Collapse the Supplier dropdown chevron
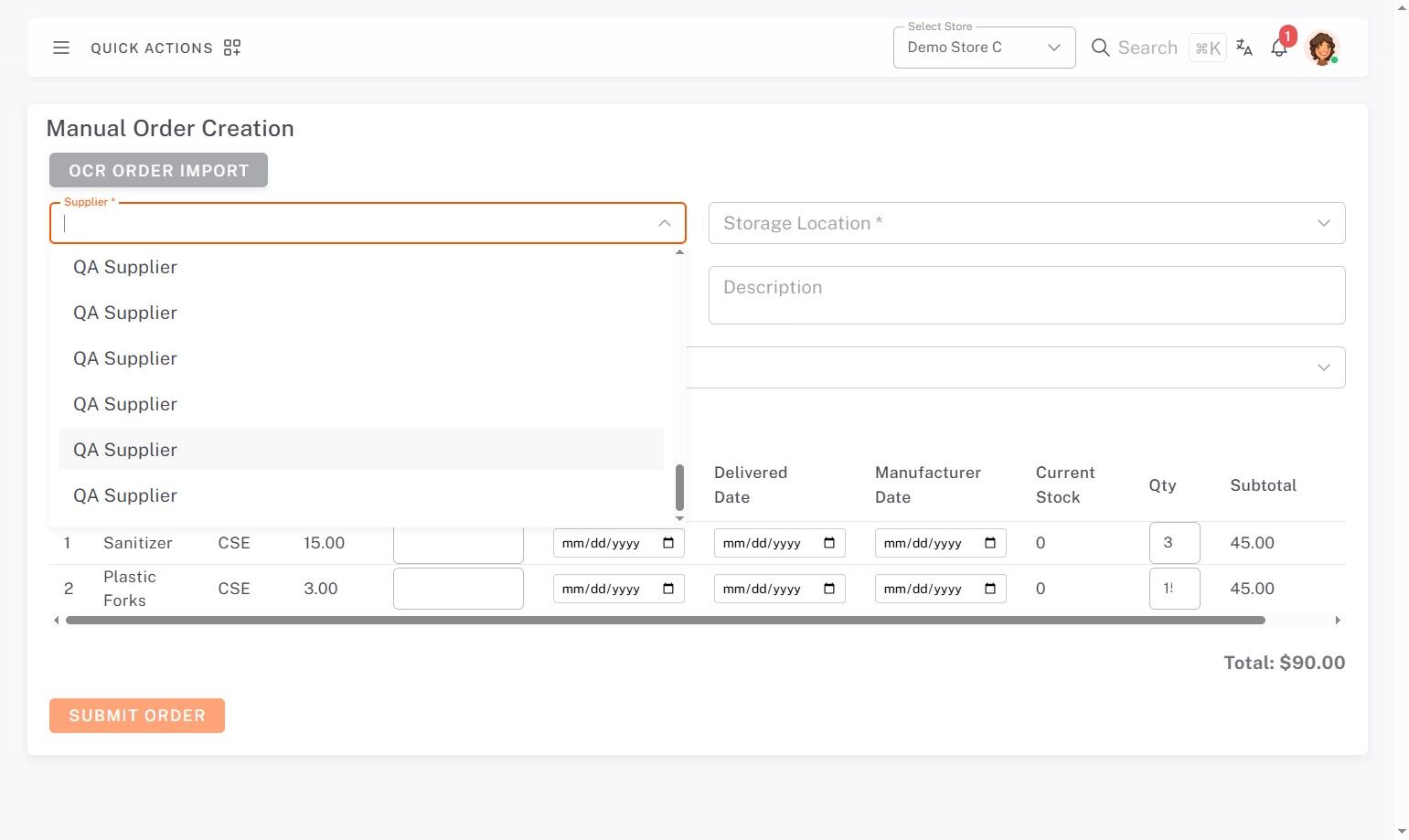The image size is (1409, 840). pos(665,223)
